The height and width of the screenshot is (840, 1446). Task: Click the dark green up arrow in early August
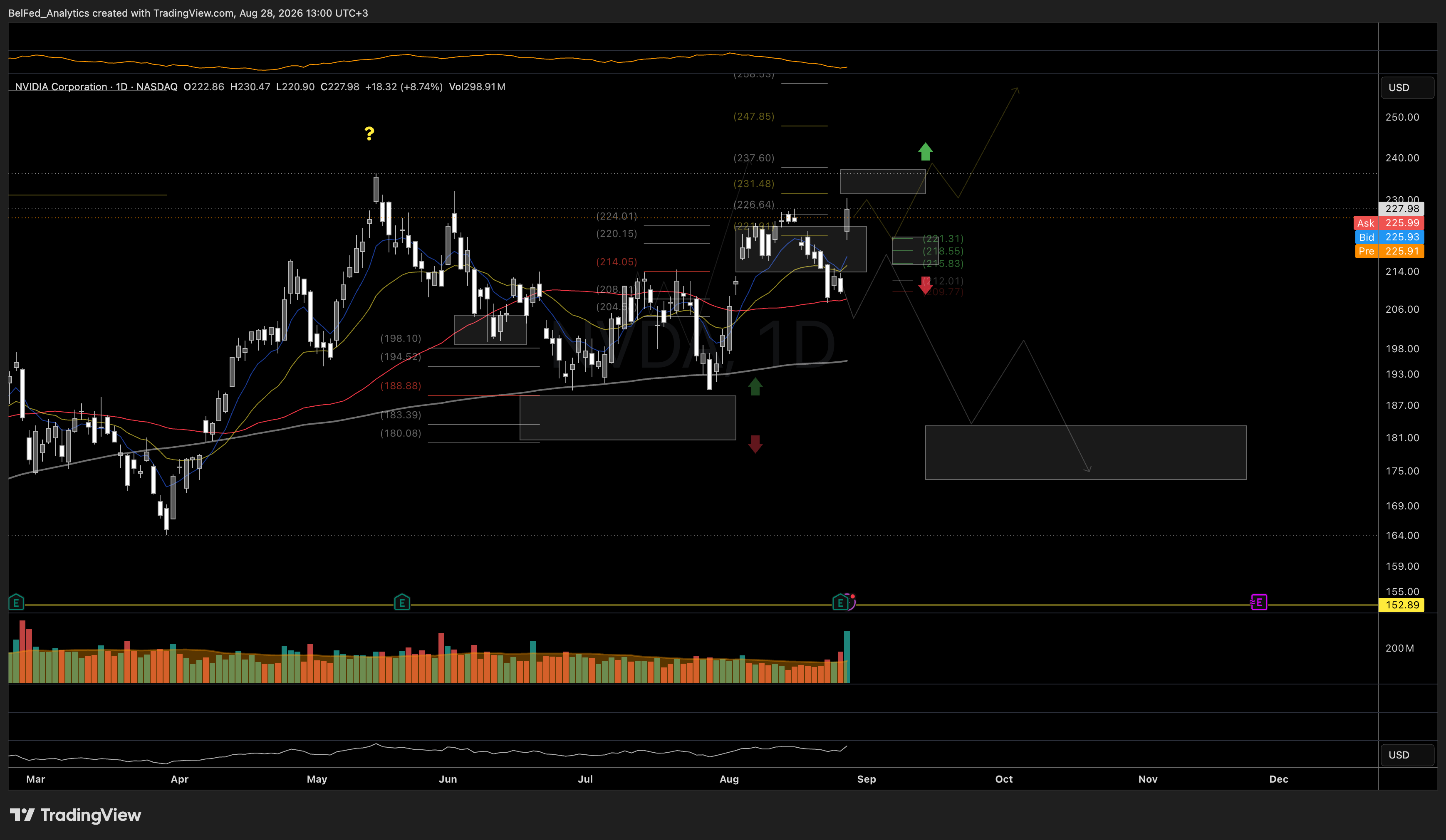pos(755,387)
